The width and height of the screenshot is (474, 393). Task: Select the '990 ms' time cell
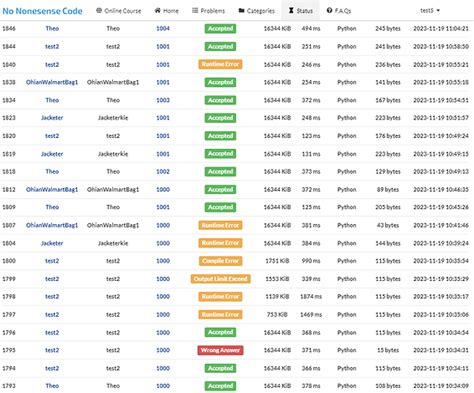pyautogui.click(x=311, y=261)
